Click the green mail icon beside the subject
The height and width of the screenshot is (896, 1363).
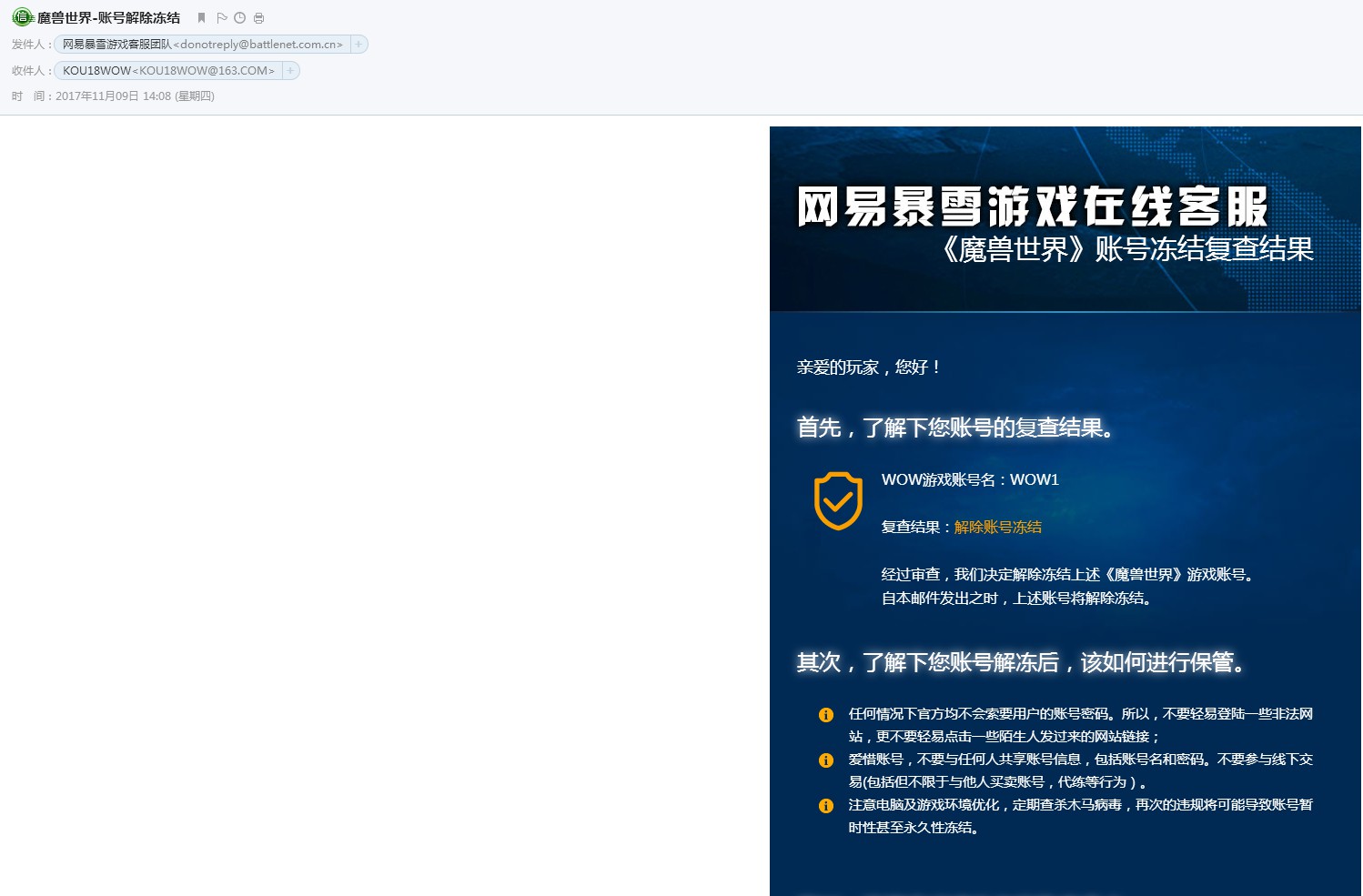[x=22, y=17]
